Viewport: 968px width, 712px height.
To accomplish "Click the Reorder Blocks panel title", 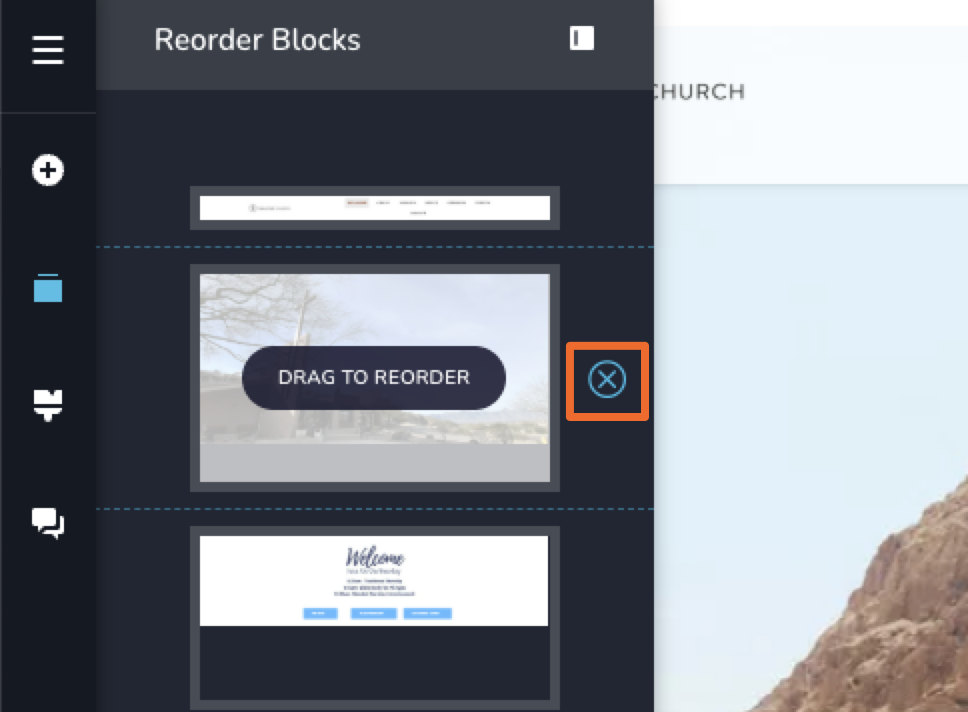I will [x=257, y=40].
